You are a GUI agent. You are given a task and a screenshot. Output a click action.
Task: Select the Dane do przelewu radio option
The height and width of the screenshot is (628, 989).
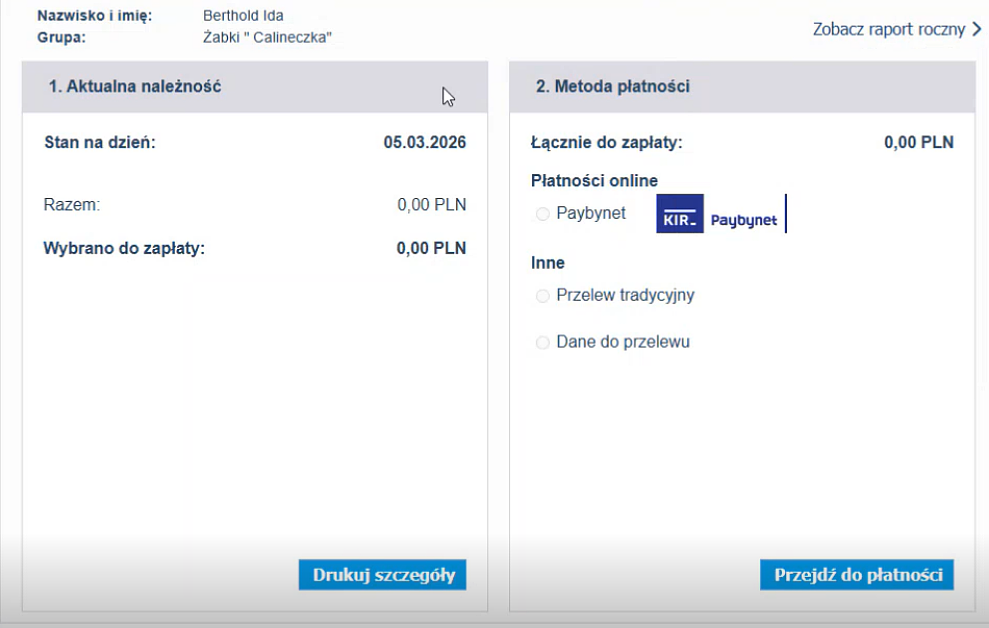coord(543,343)
